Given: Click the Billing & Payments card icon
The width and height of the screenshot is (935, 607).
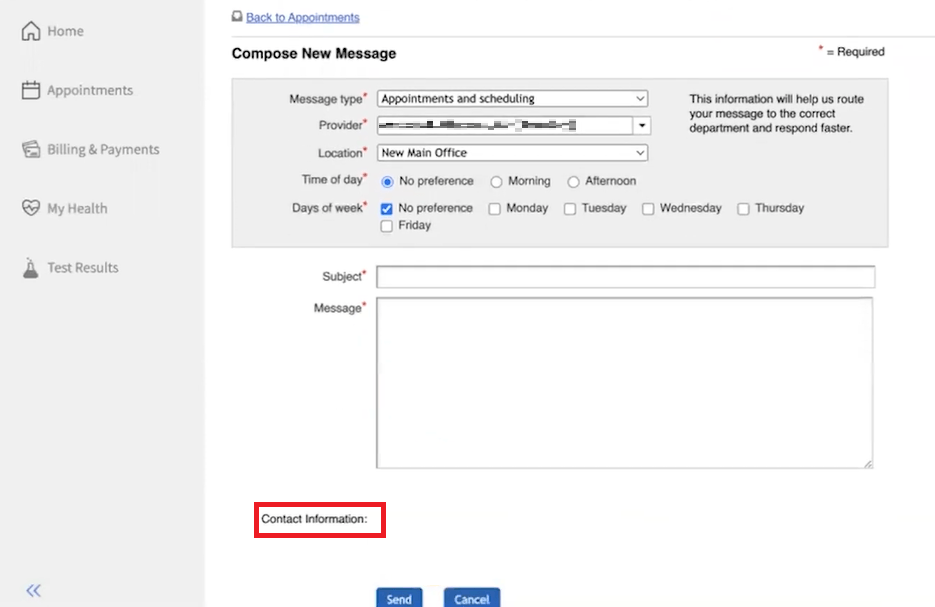Looking at the screenshot, I should (31, 149).
